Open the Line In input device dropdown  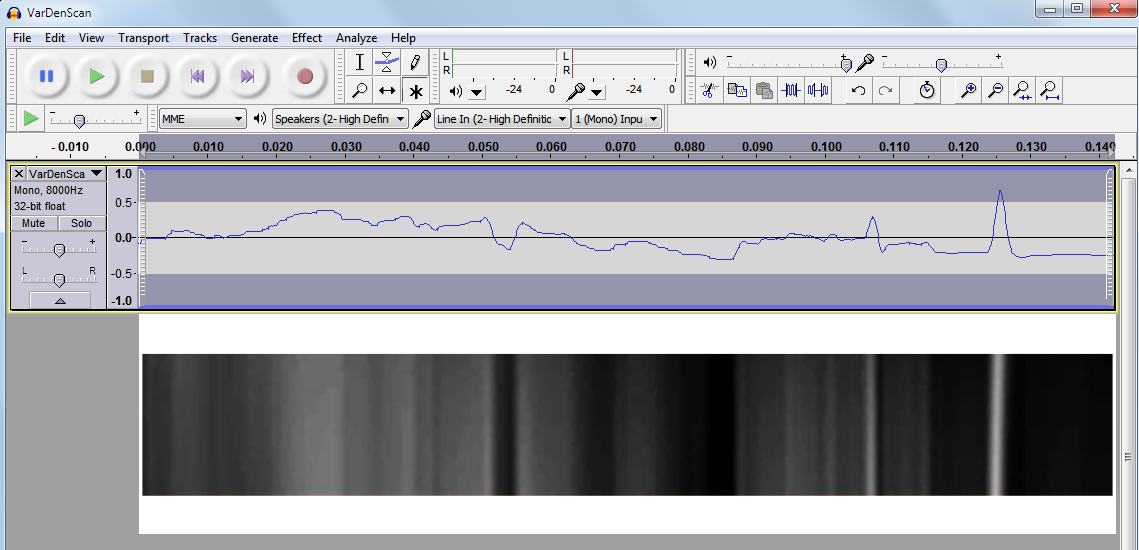coord(502,119)
